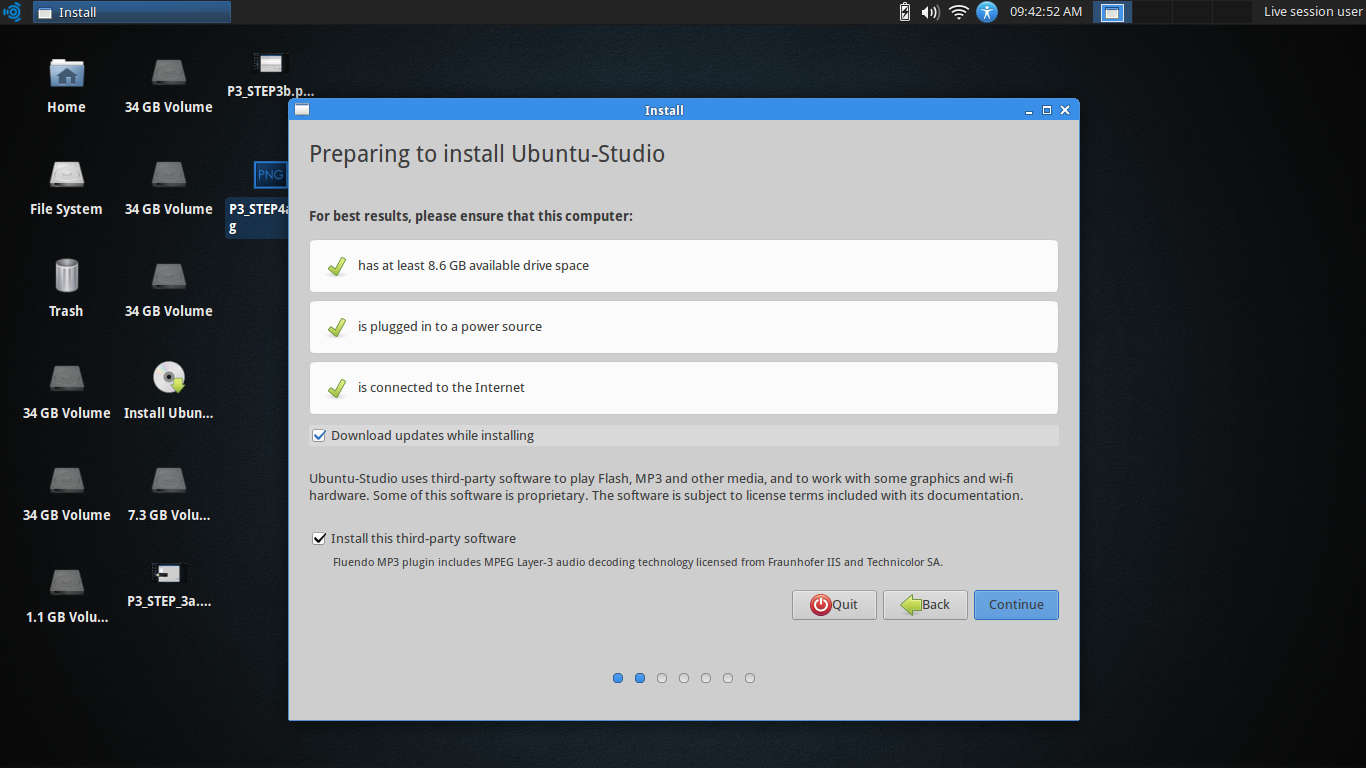Click the battery status icon in panel
The image size is (1366, 768).
[x=905, y=12]
